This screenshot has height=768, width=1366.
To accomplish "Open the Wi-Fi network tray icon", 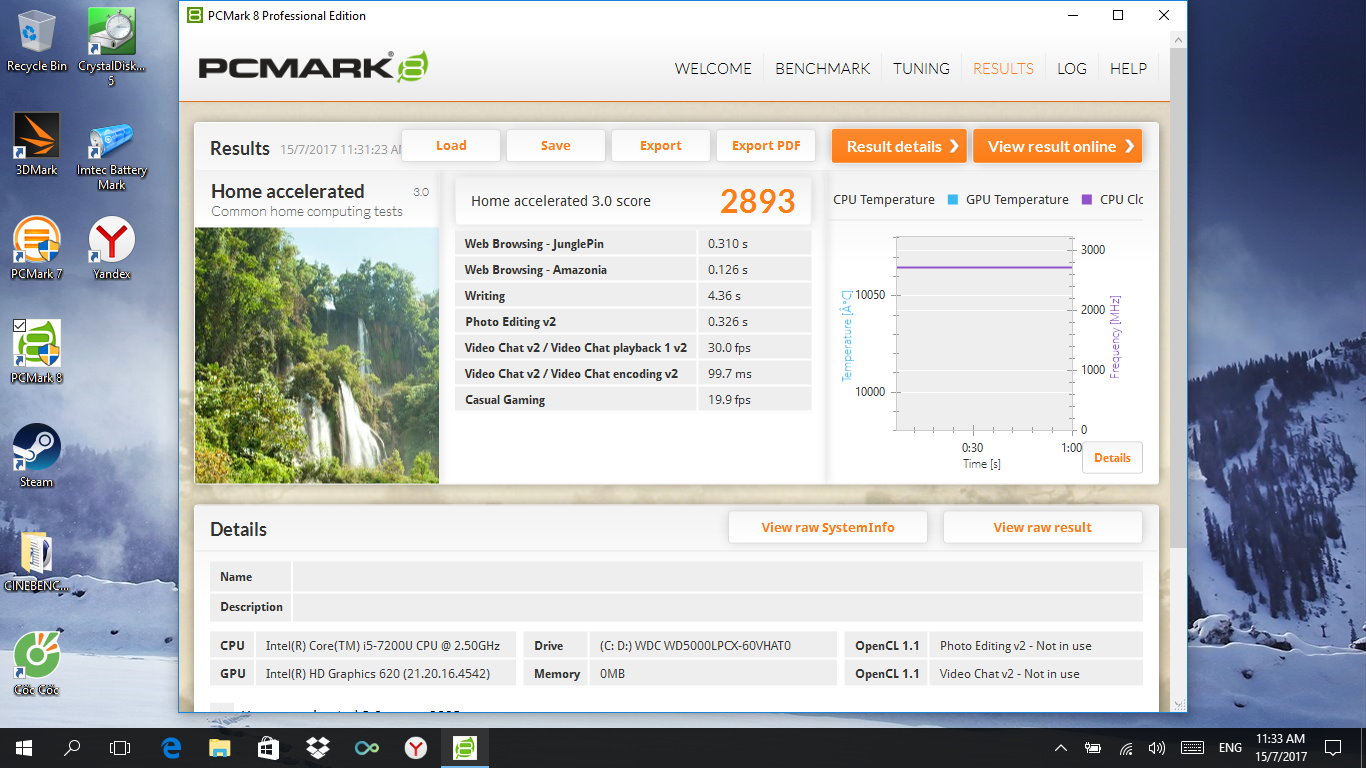I will (1126, 748).
